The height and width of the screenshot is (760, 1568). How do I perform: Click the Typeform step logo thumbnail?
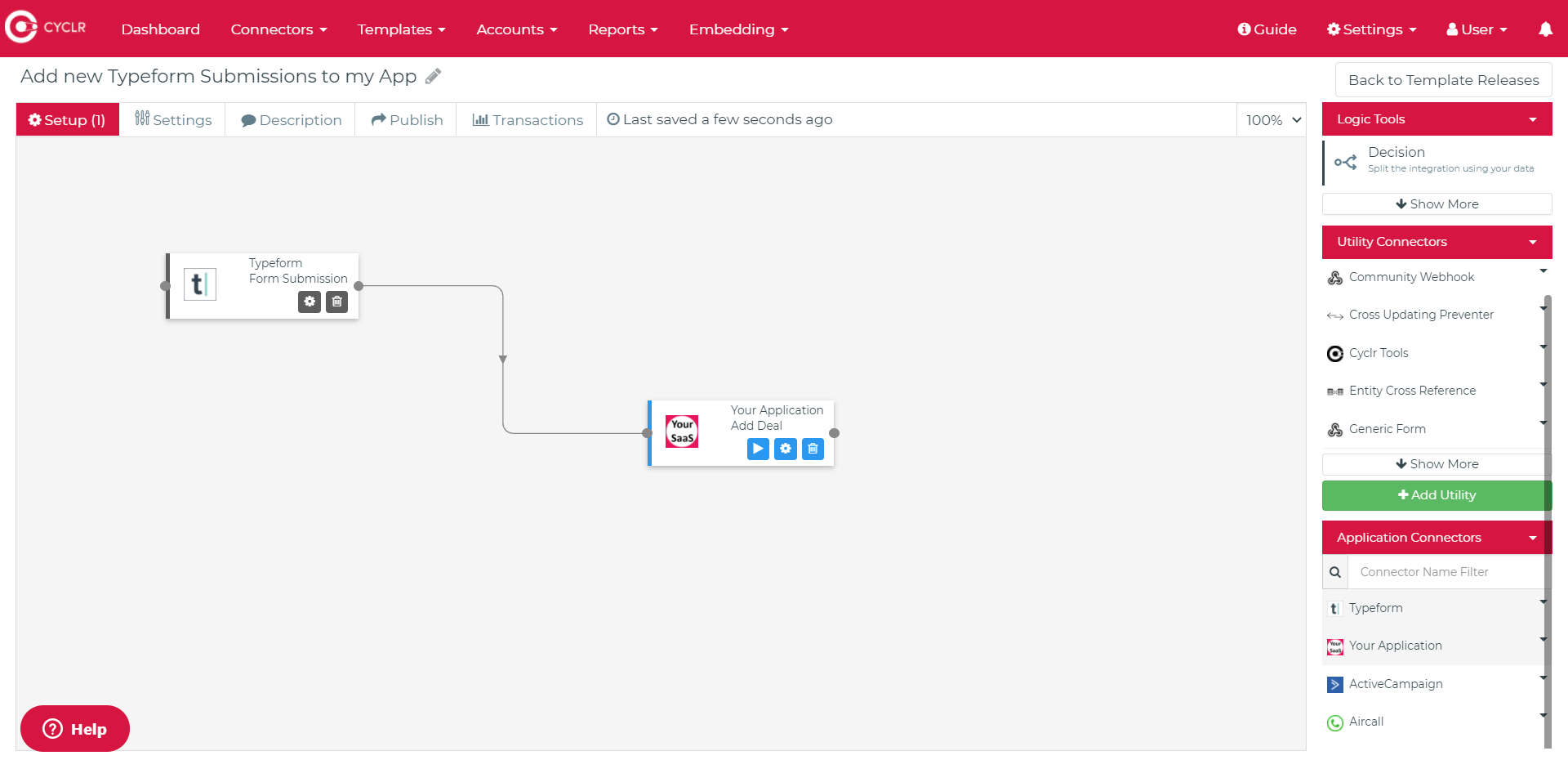tap(200, 284)
